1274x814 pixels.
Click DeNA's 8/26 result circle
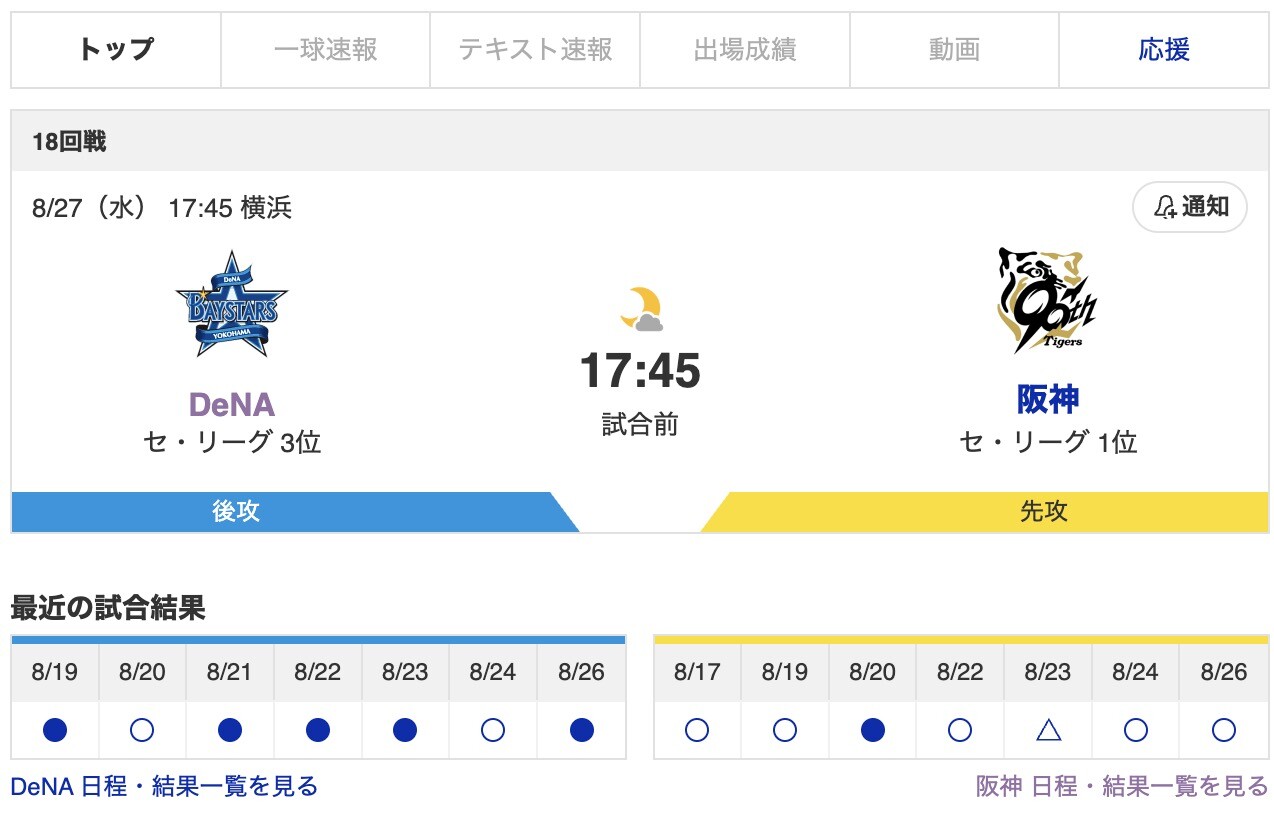point(581,731)
